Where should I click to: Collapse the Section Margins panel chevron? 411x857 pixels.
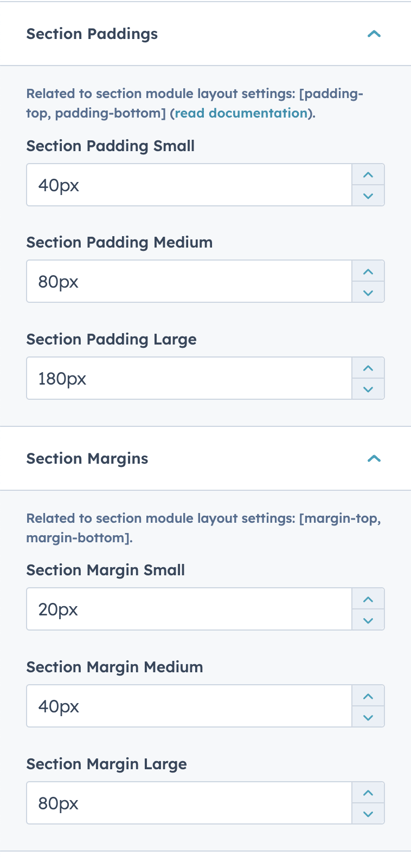374,459
